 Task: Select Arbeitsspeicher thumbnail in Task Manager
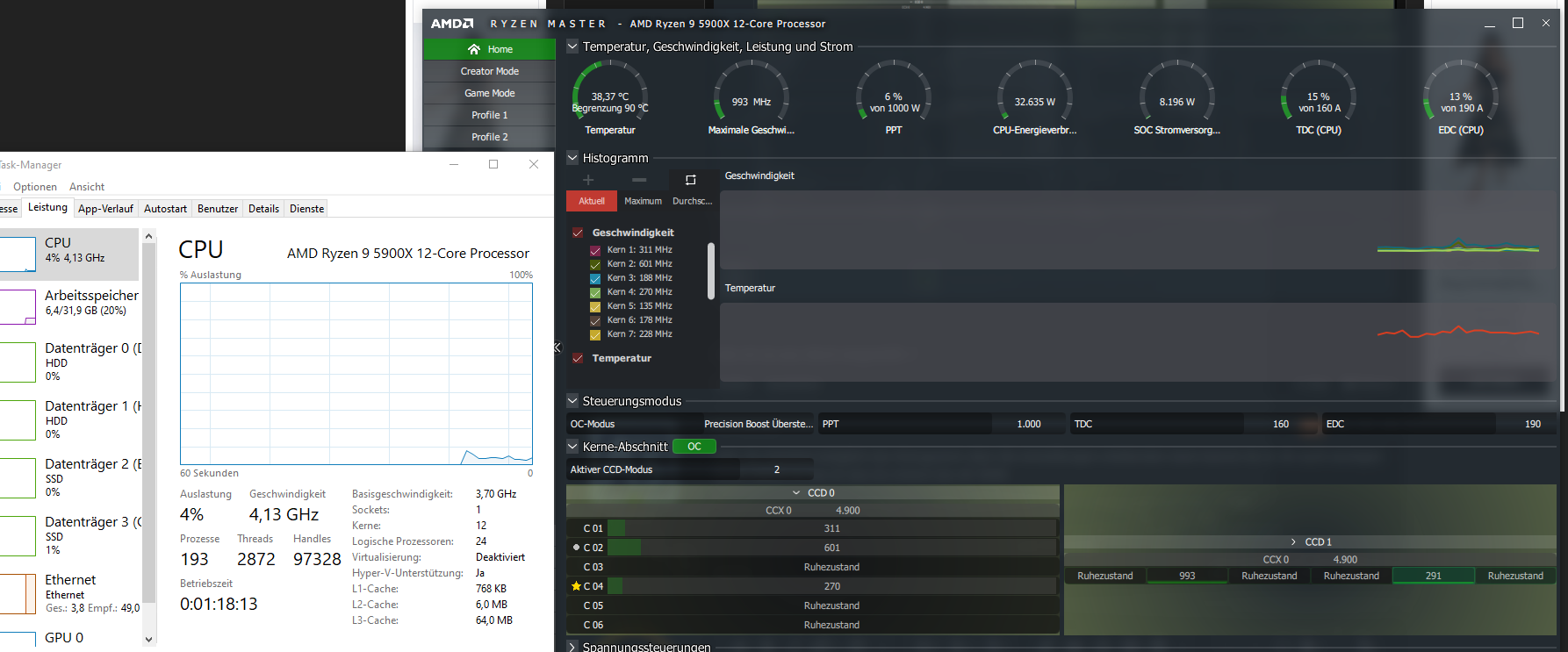[x=18, y=307]
